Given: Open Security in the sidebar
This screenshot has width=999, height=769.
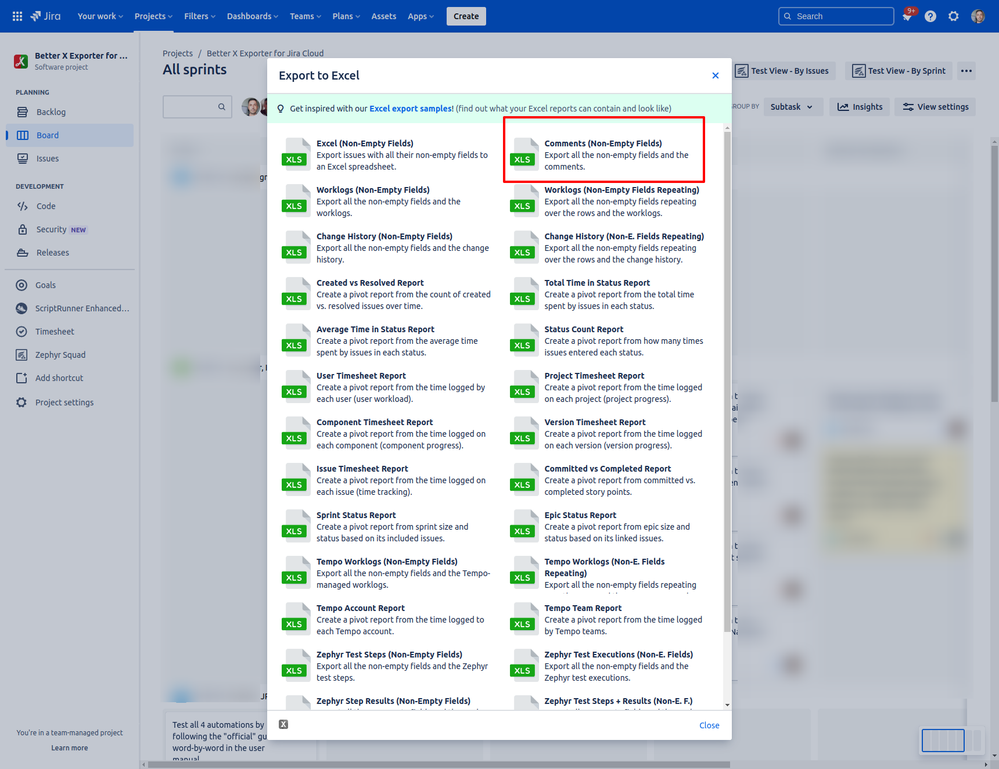Looking at the screenshot, I should (70, 229).
